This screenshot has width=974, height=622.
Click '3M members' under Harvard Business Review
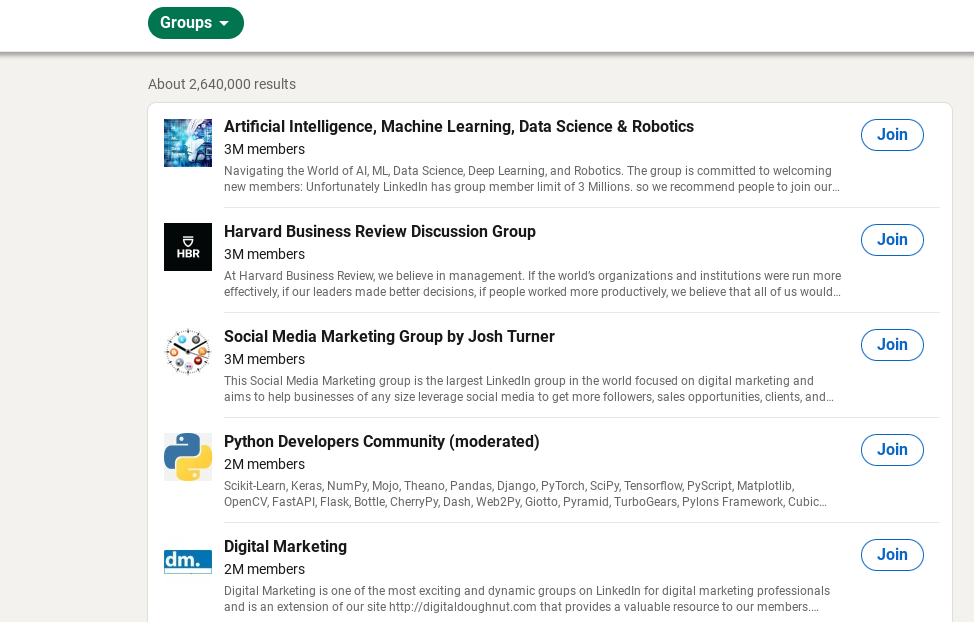(x=264, y=254)
